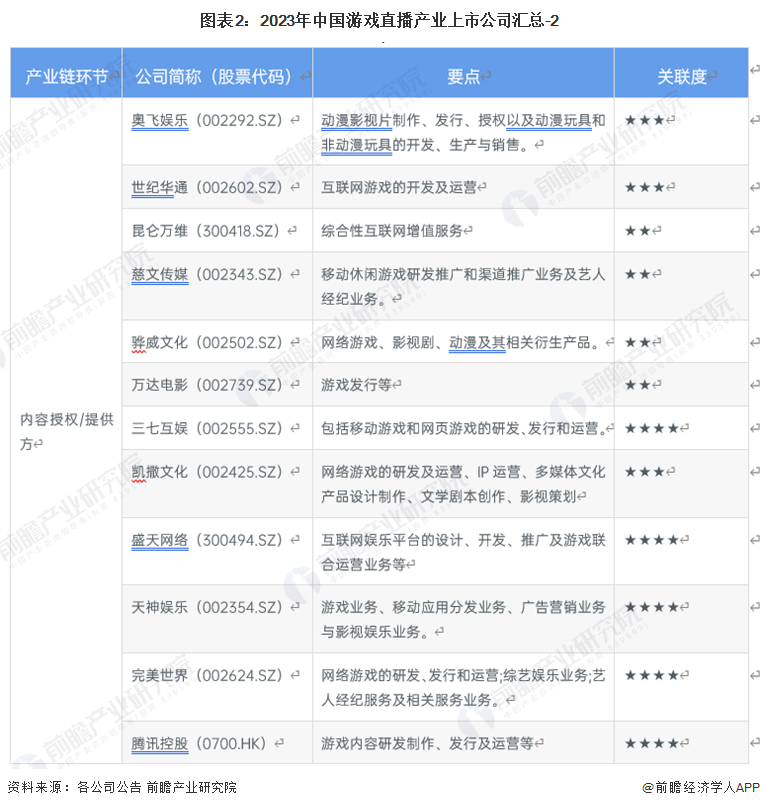
Task: Click the star rating in 凯撒文化 row
Action: 645,472
